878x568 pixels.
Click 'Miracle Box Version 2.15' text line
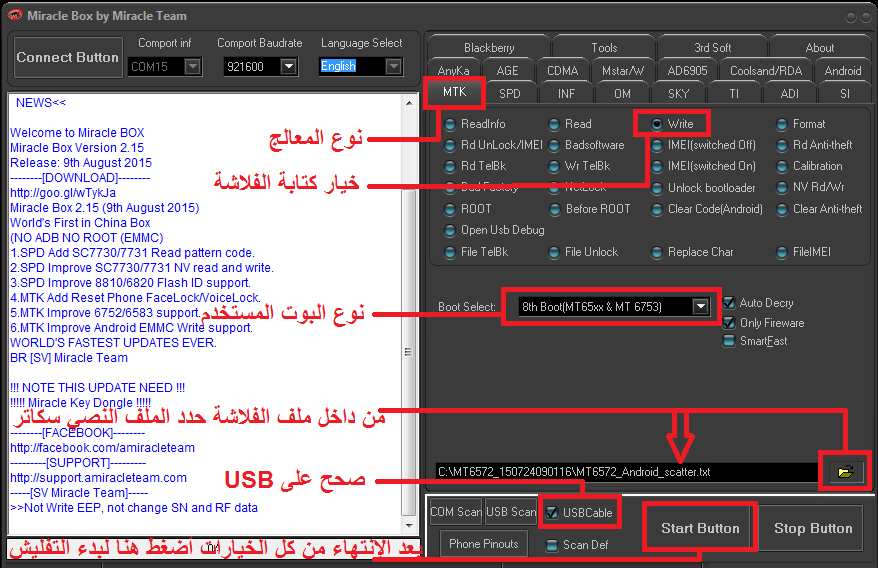click(77, 148)
